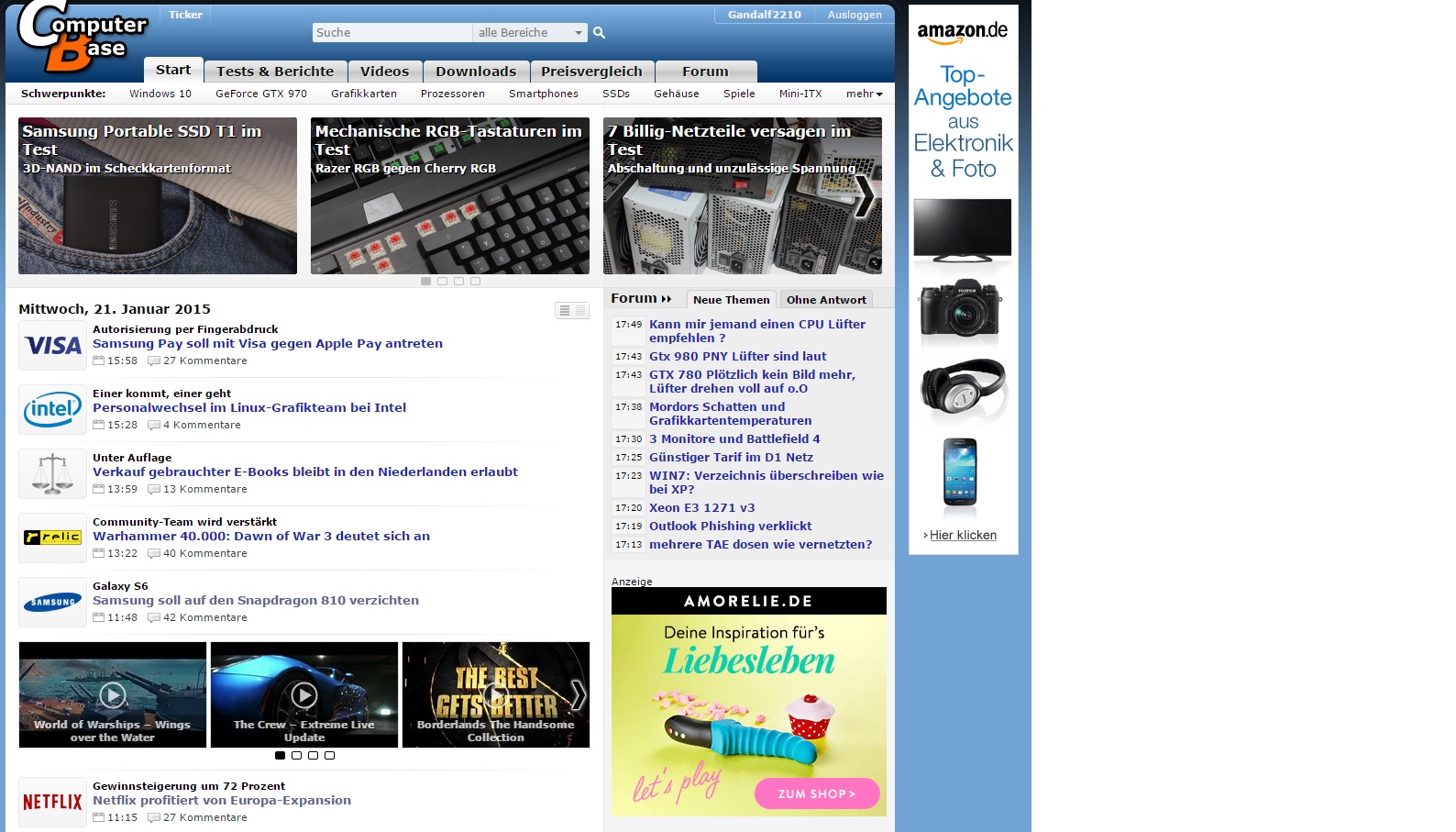Click the comment icon for 40 Kommentare
1456x832 pixels.
click(154, 553)
